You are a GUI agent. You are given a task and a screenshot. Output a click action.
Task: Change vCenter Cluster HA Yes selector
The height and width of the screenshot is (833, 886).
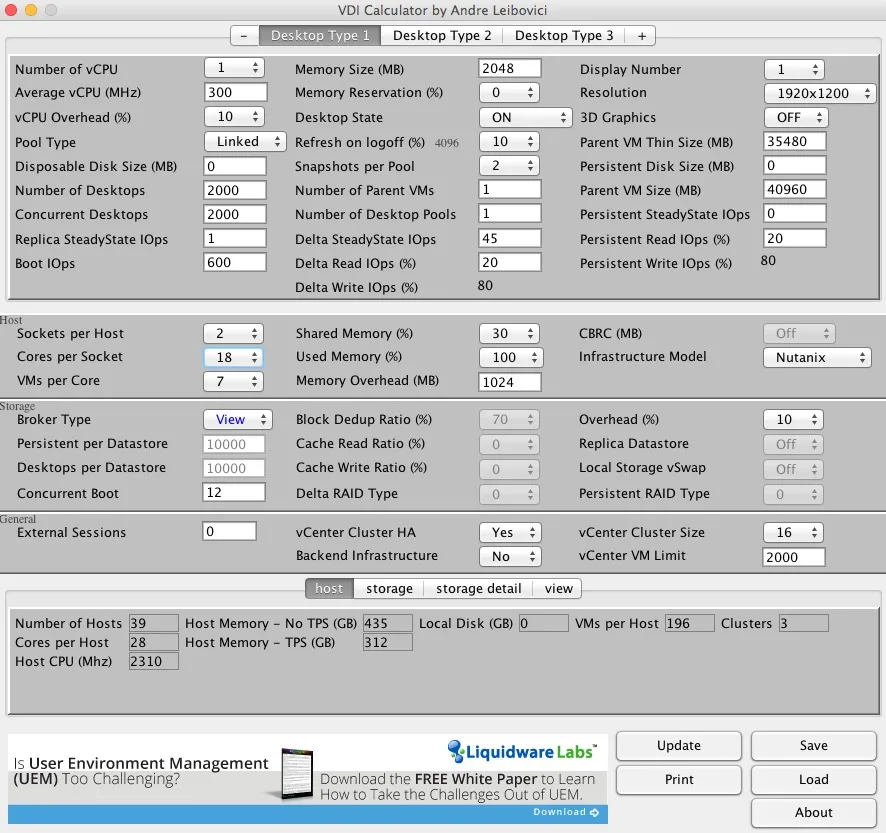[510, 532]
